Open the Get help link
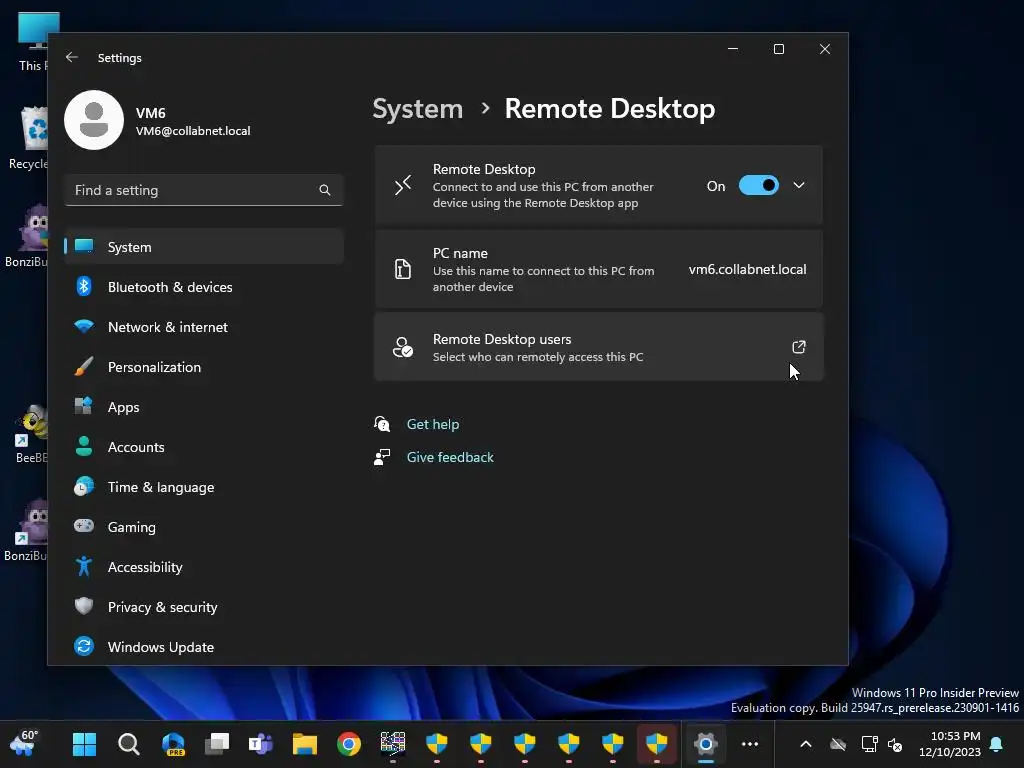The width and height of the screenshot is (1024, 768). tap(433, 424)
